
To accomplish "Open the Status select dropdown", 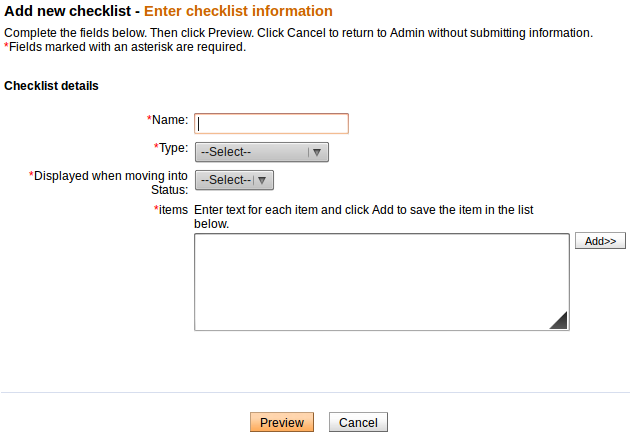I will tap(224, 180).
